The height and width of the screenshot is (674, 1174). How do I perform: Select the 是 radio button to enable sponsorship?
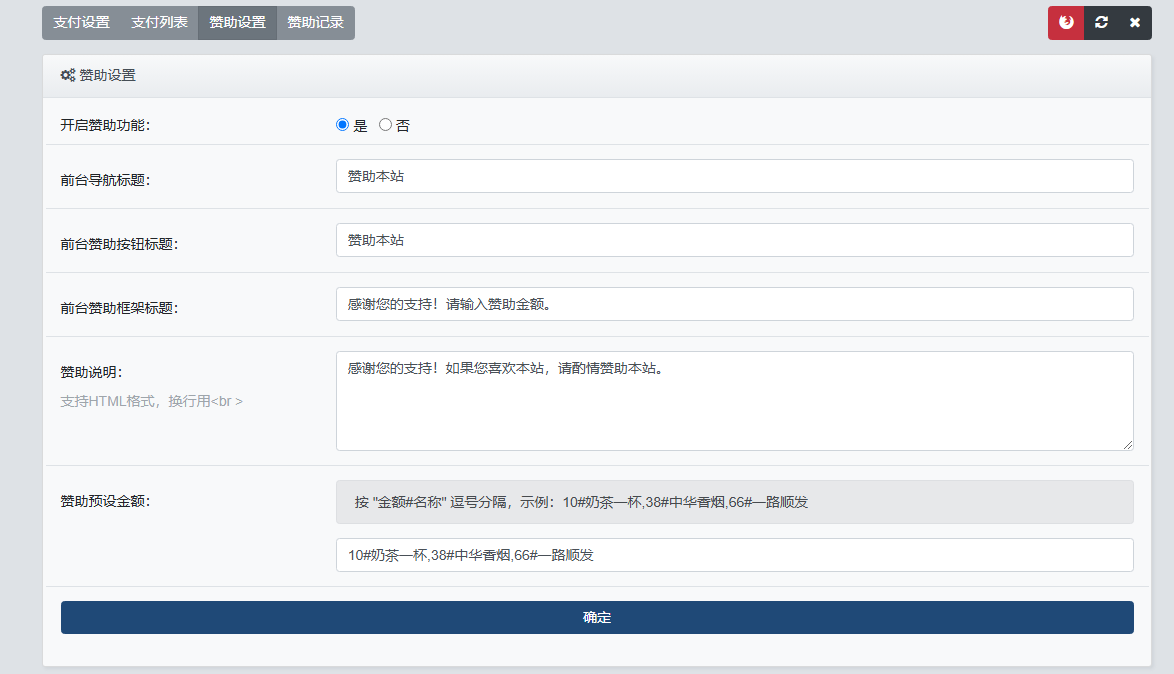343,125
